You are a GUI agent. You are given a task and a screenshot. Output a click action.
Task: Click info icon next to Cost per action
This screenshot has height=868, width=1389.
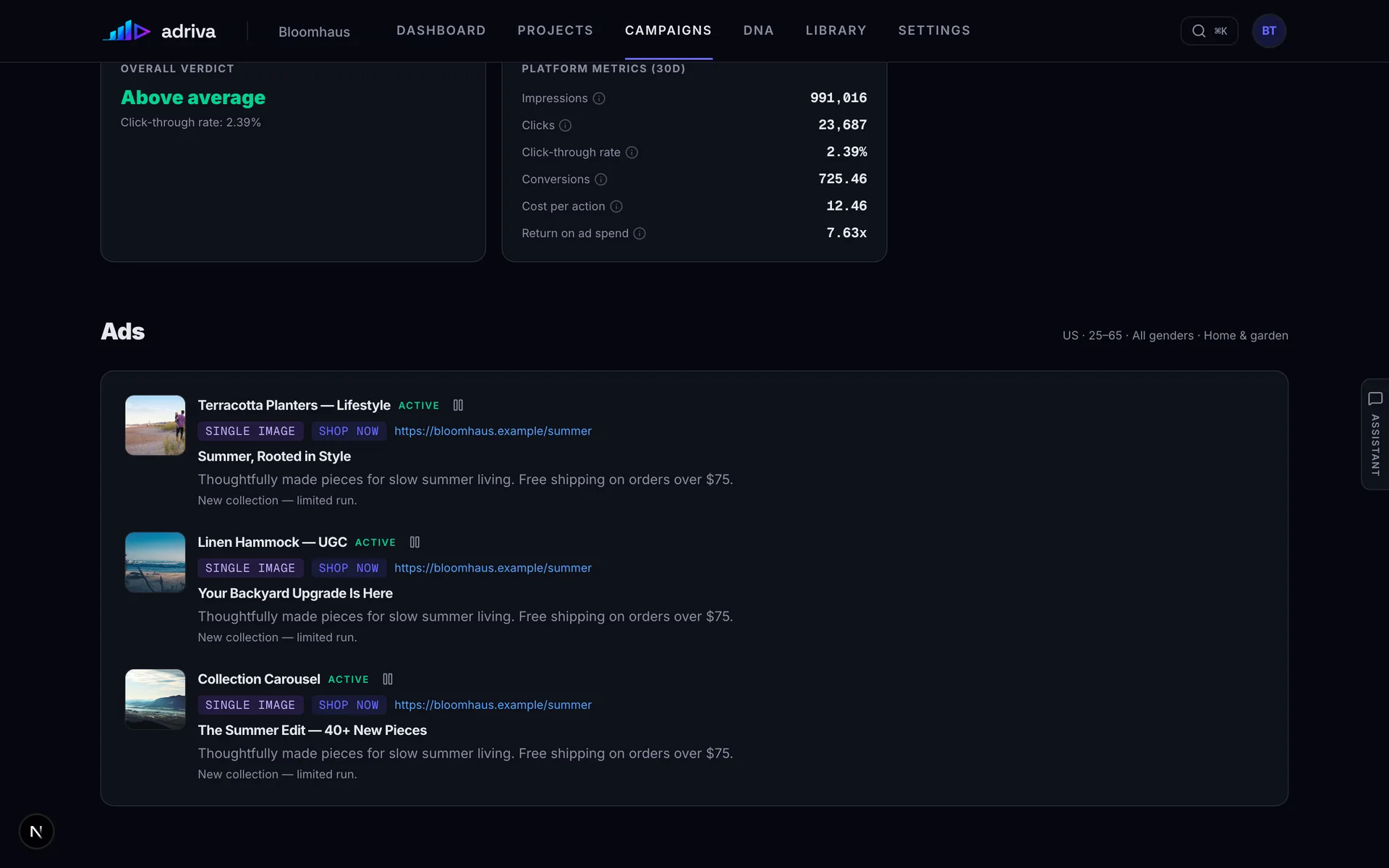pos(616,206)
